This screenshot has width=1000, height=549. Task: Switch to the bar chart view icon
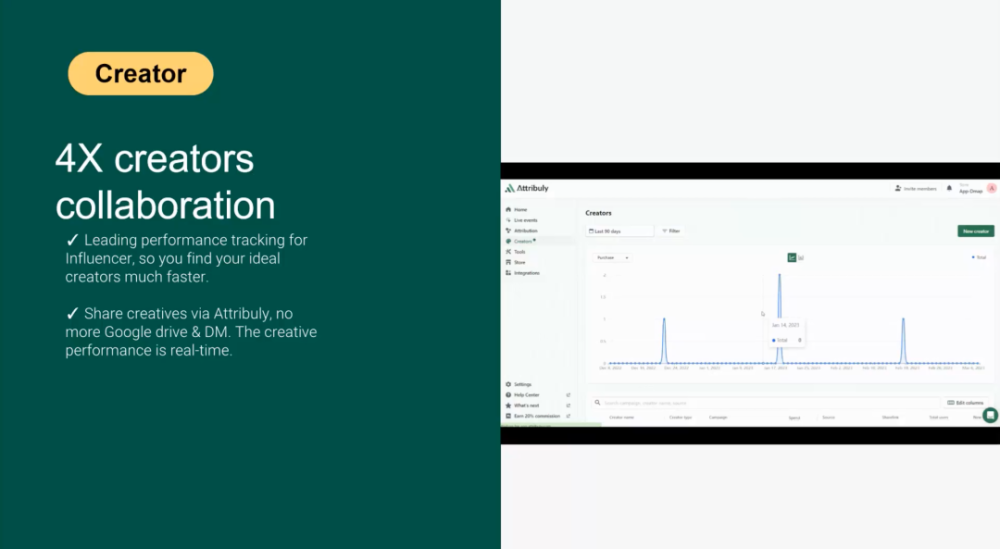(x=801, y=258)
